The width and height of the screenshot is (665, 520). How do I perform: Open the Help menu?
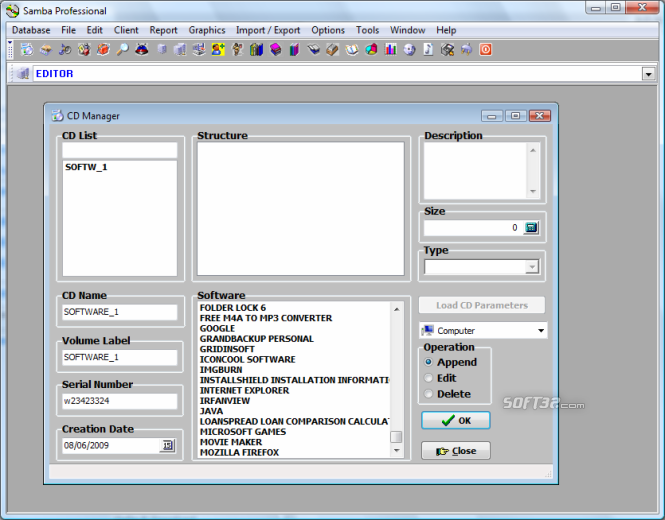click(446, 30)
